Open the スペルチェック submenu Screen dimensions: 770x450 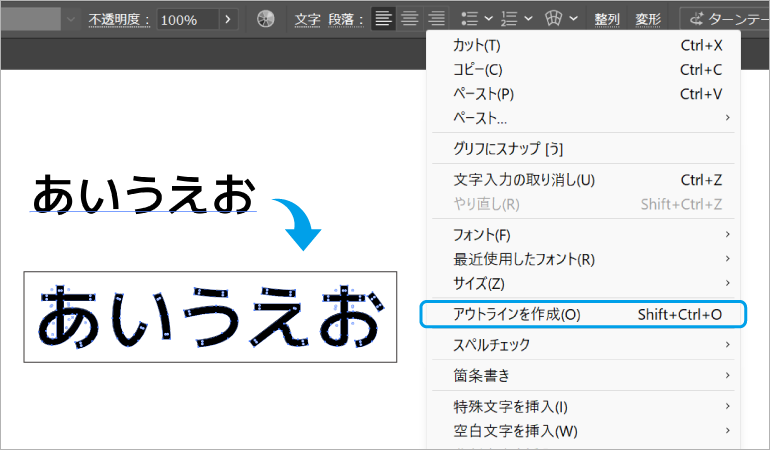pos(583,345)
